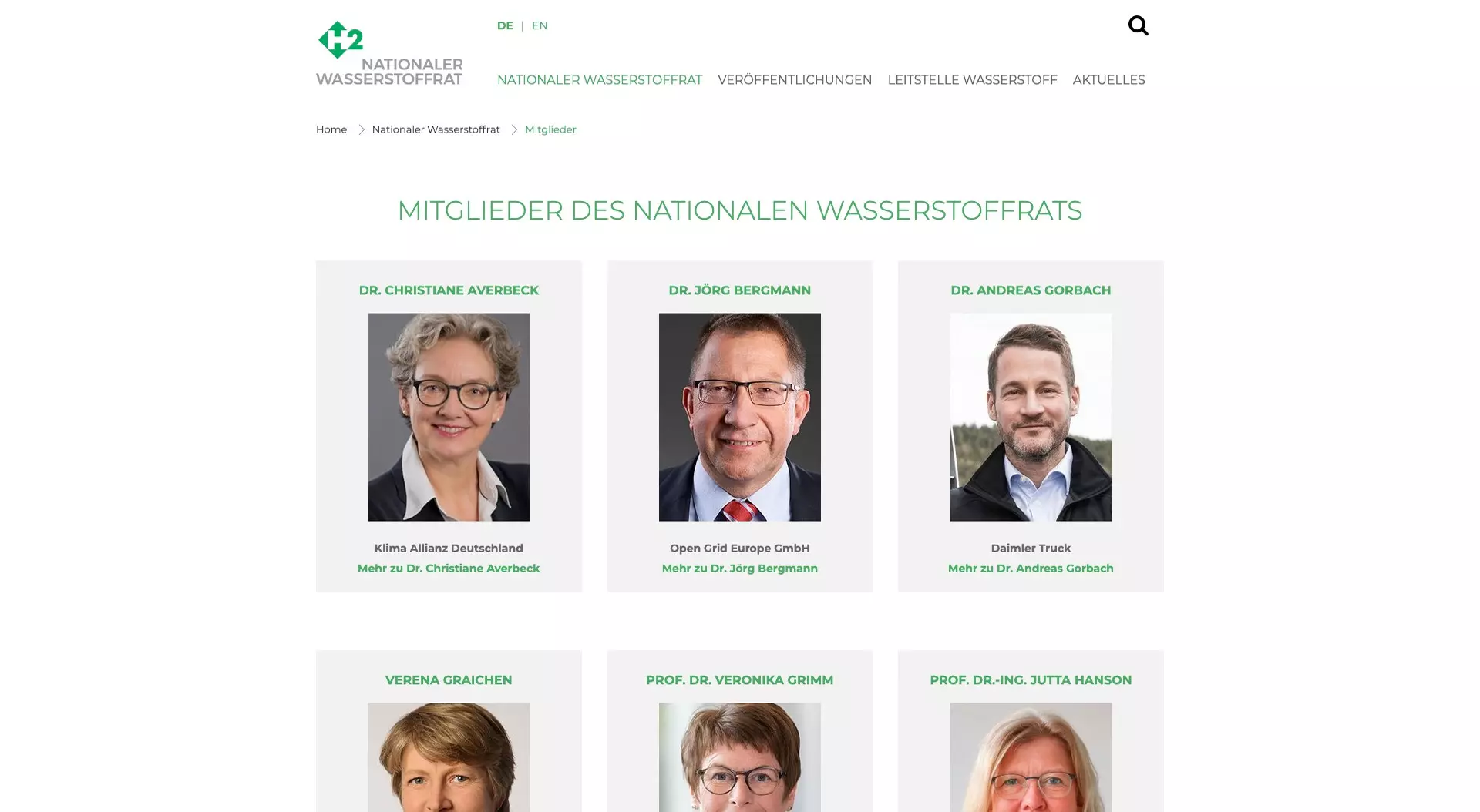Click the search magnifier icon
Viewport: 1480px width, 812px height.
(1138, 25)
